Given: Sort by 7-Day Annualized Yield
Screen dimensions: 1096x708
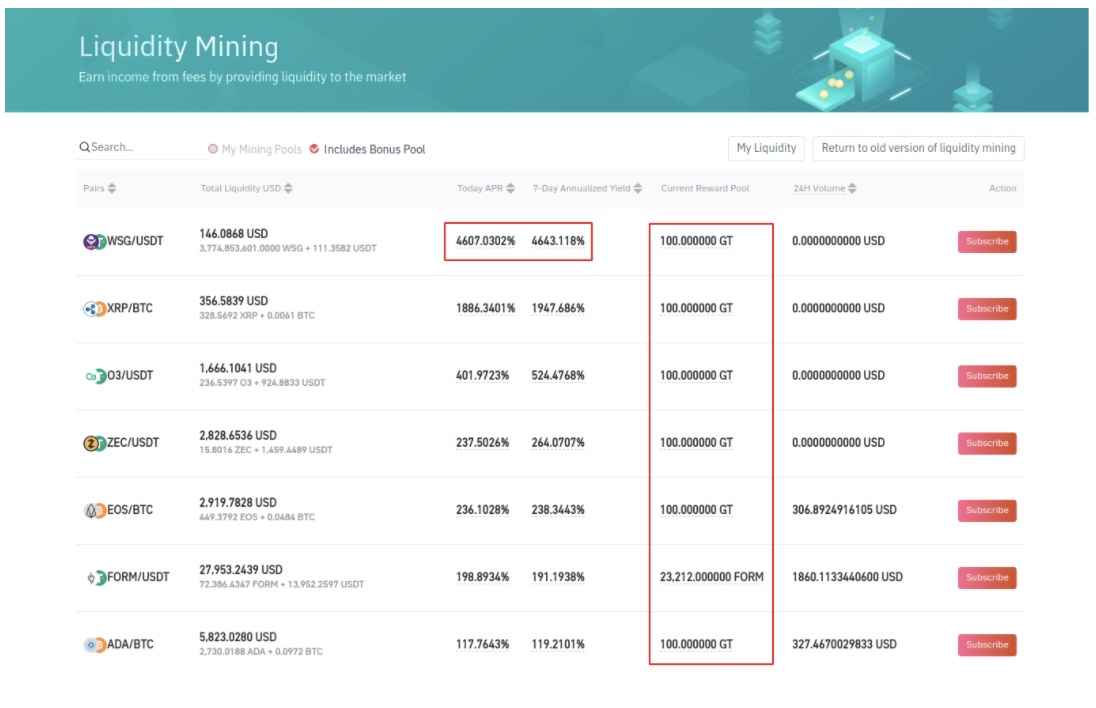Looking at the screenshot, I should [x=638, y=189].
